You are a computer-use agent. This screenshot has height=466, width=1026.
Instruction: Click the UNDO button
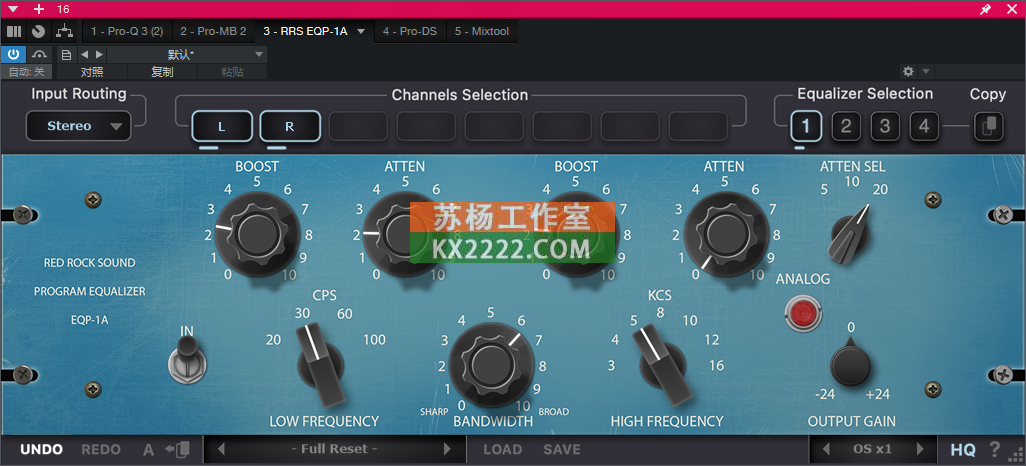pos(41,450)
